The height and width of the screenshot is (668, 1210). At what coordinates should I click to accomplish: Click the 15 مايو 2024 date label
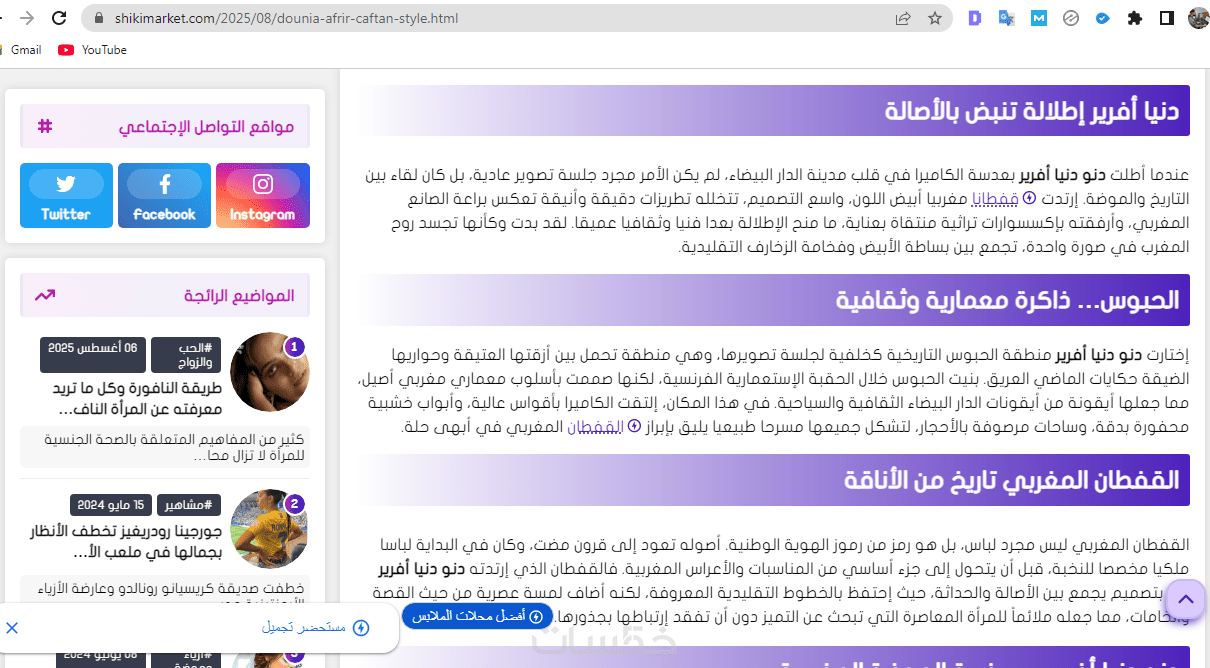click(111, 505)
